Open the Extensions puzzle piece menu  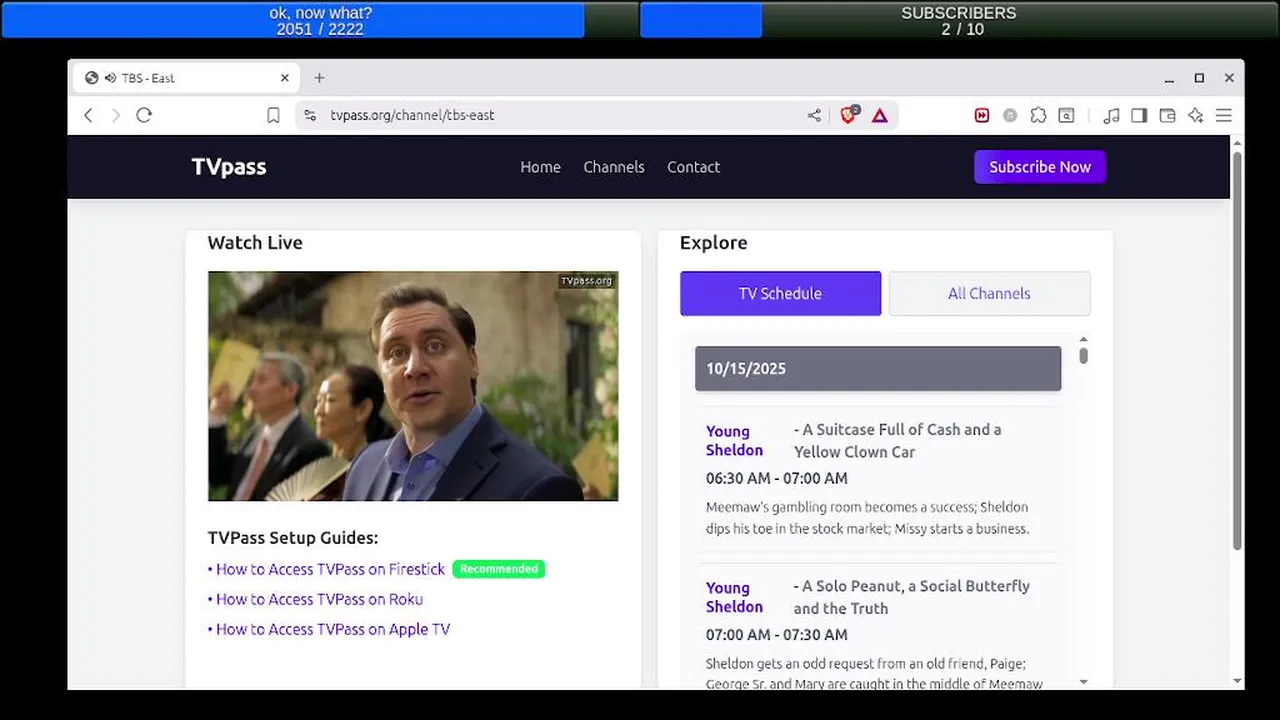[1038, 115]
